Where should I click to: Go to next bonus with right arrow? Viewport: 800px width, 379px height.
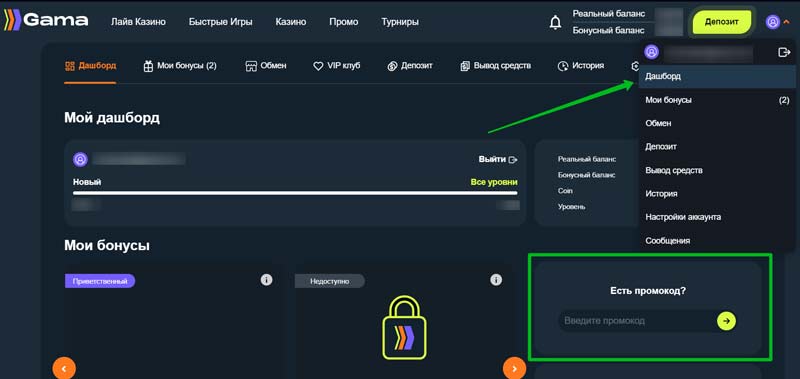tap(514, 368)
